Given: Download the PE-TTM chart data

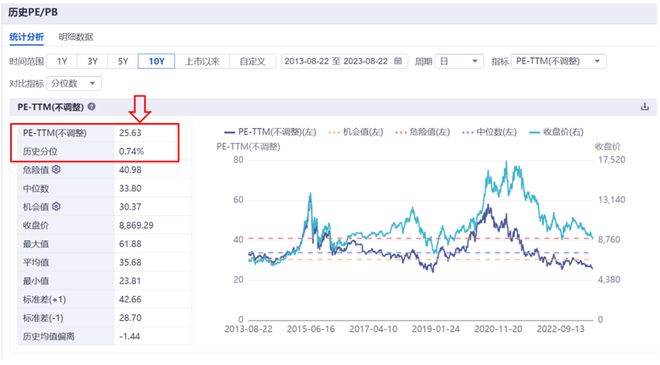Looking at the screenshot, I should coord(644,107).
